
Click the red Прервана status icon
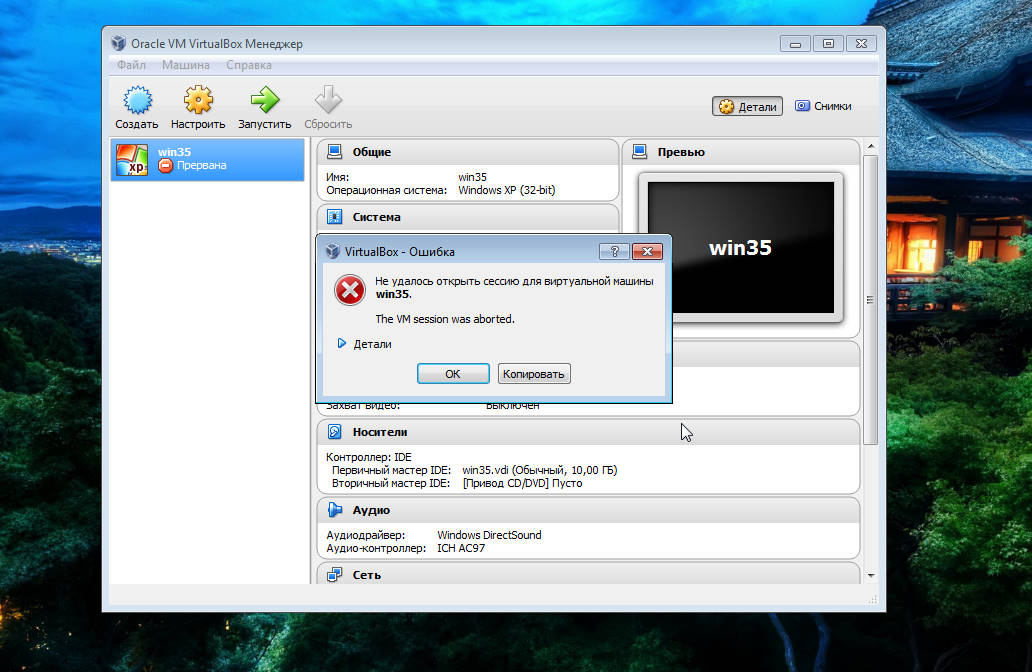(165, 166)
